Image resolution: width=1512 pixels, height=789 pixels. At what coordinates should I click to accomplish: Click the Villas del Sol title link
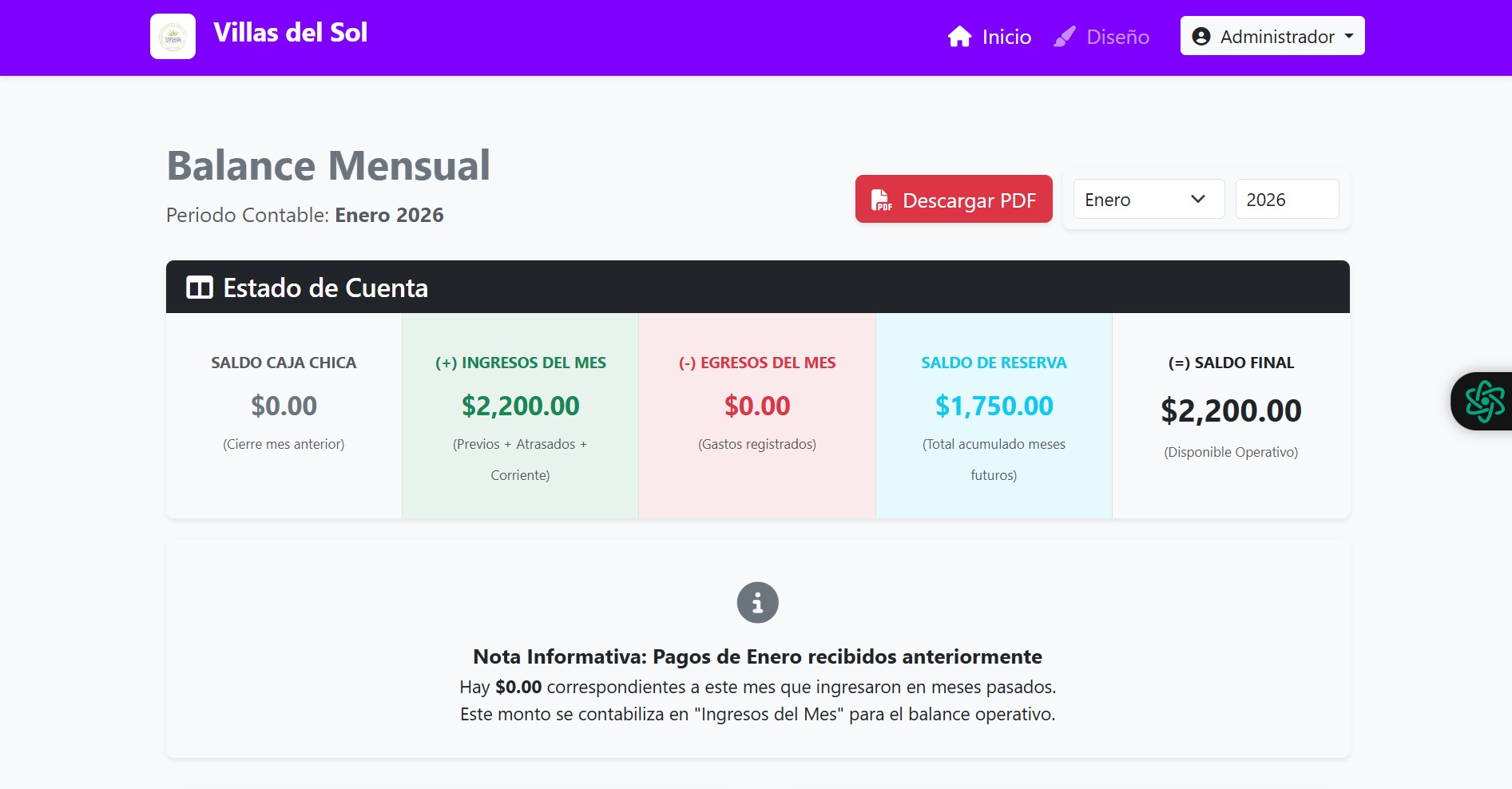pyautogui.click(x=292, y=33)
